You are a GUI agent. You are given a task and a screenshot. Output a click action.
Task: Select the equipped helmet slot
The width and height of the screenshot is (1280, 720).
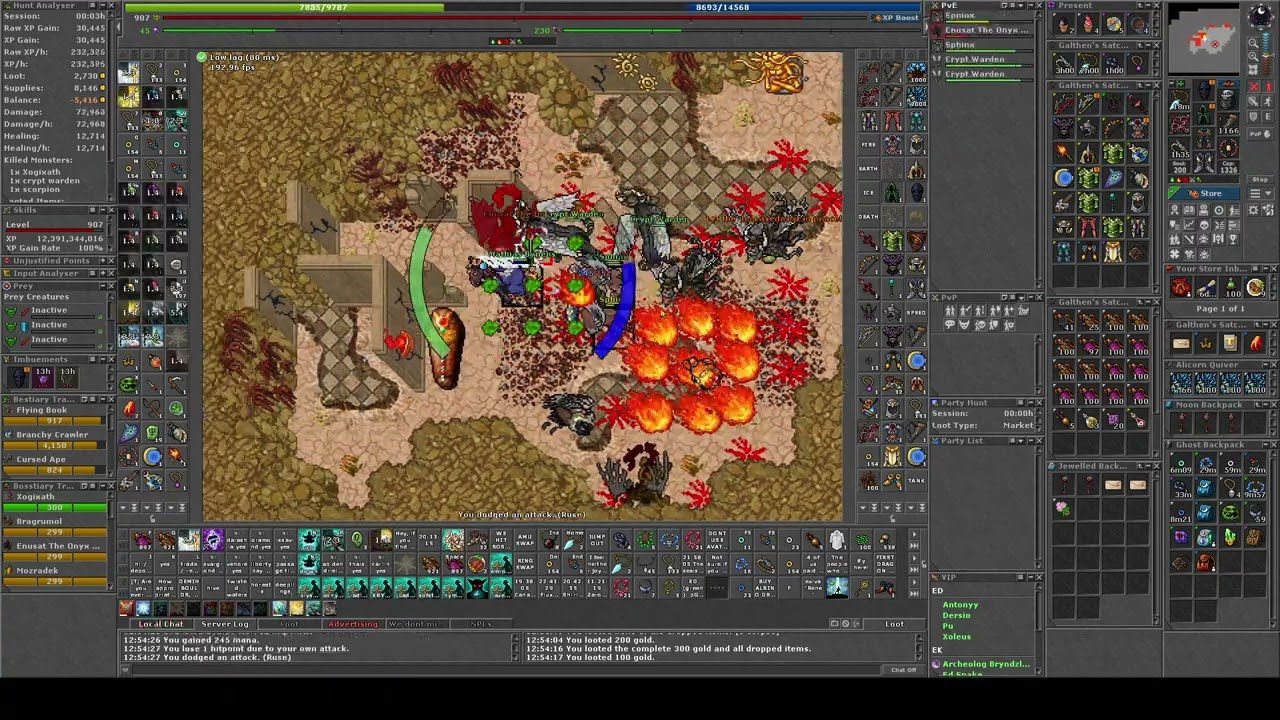1205,89
